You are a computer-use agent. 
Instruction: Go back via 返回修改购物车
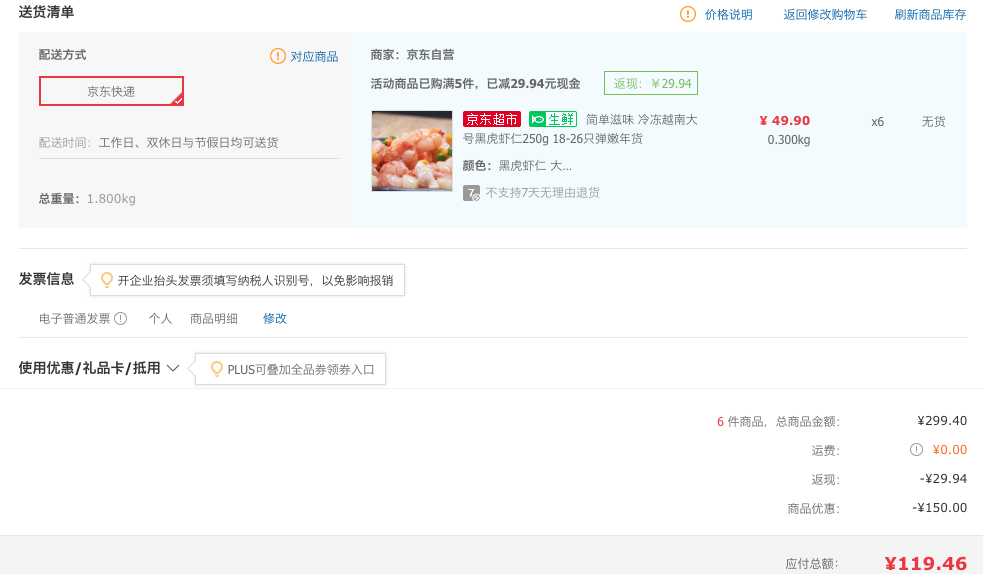[825, 14]
